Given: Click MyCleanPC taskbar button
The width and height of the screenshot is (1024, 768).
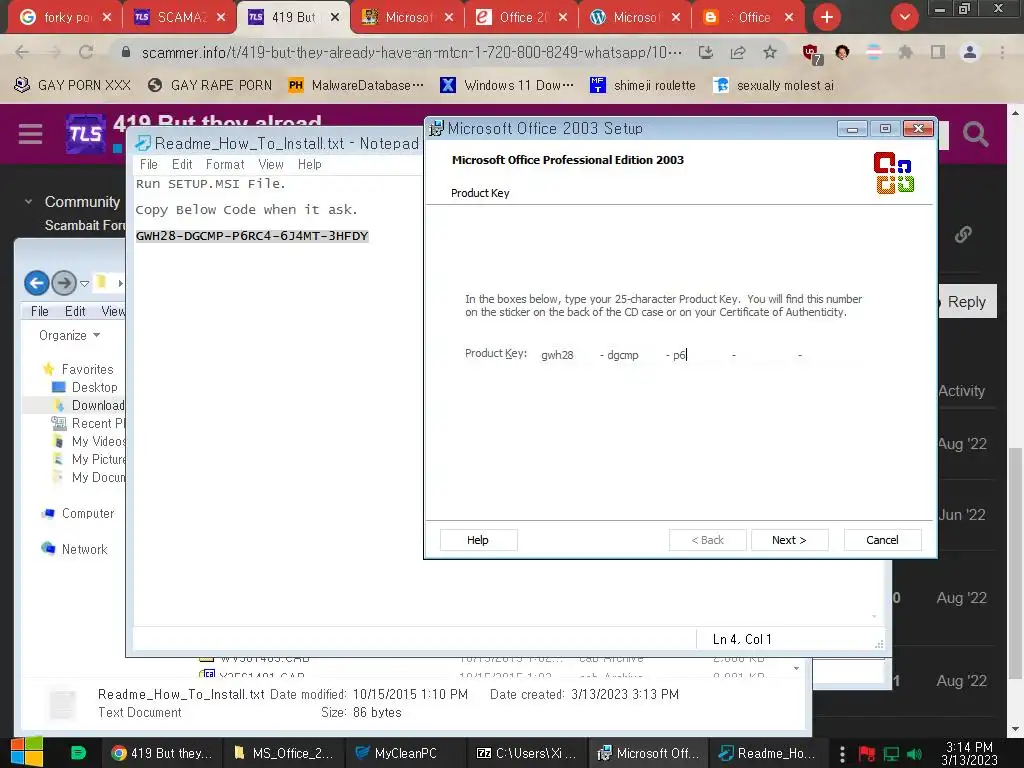Looking at the screenshot, I should [x=405, y=753].
